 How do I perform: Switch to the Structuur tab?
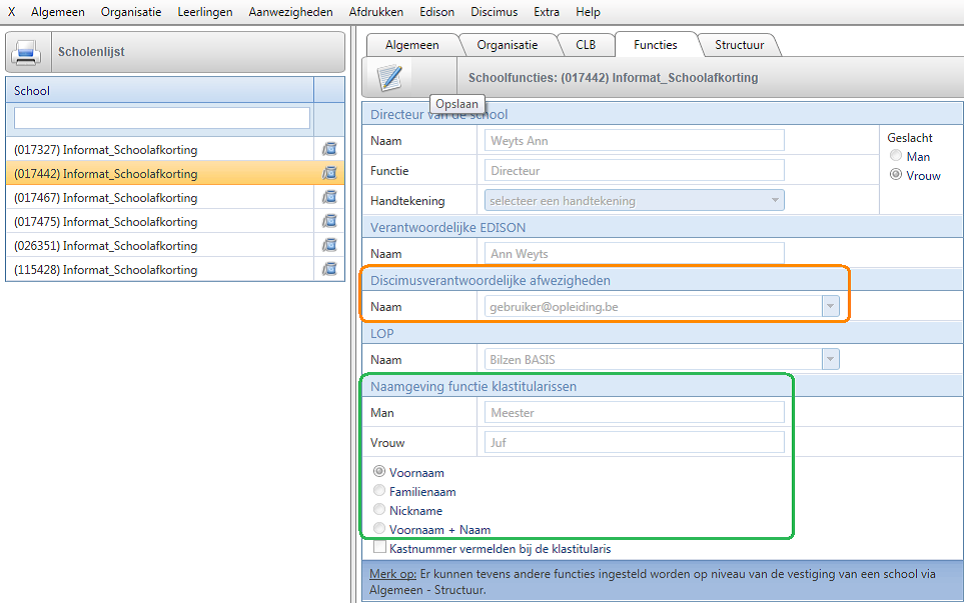click(x=740, y=45)
